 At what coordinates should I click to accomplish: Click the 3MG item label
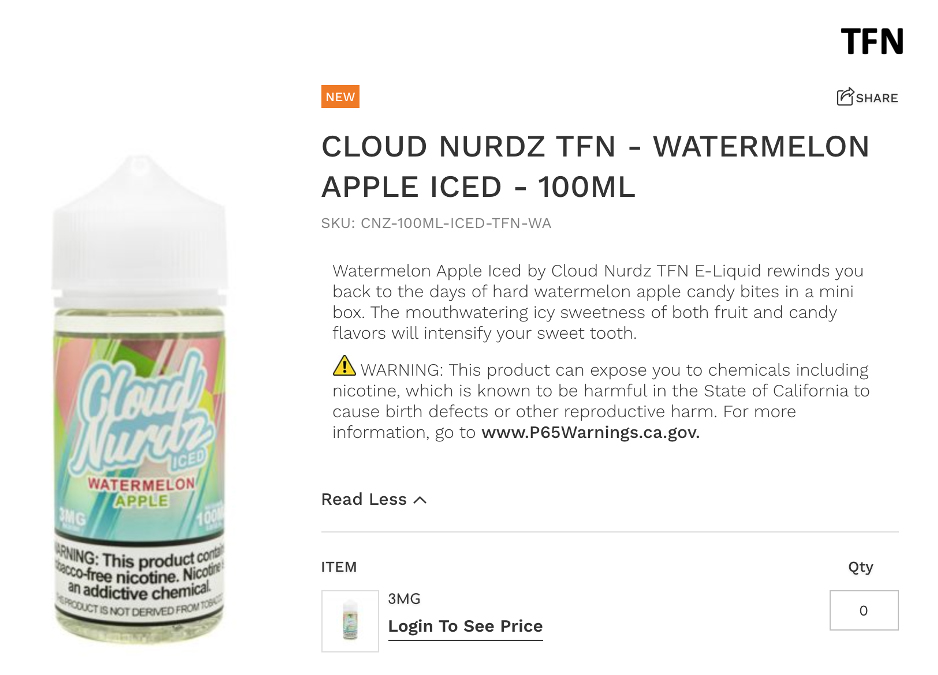tap(404, 598)
